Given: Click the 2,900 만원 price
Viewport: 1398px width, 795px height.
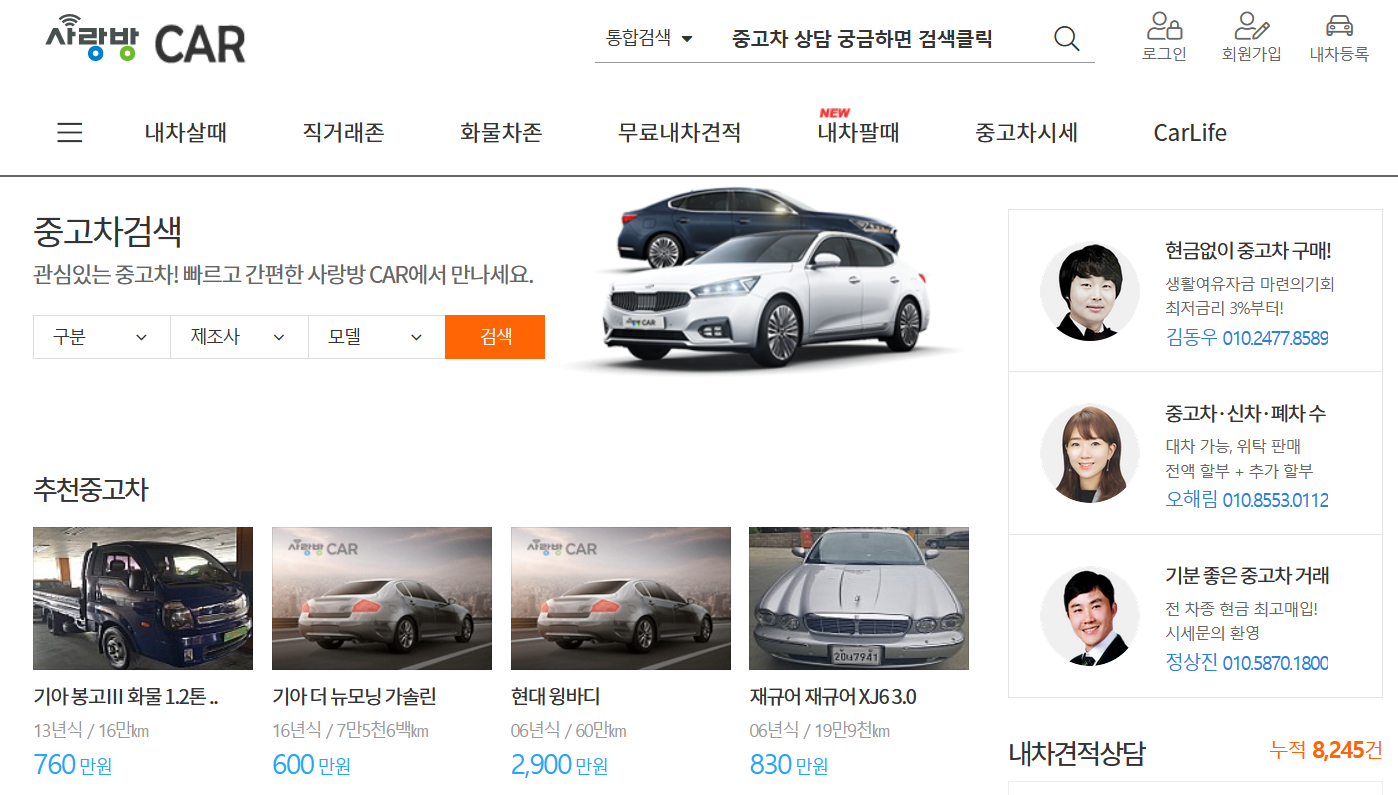Looking at the screenshot, I should coord(559,765).
